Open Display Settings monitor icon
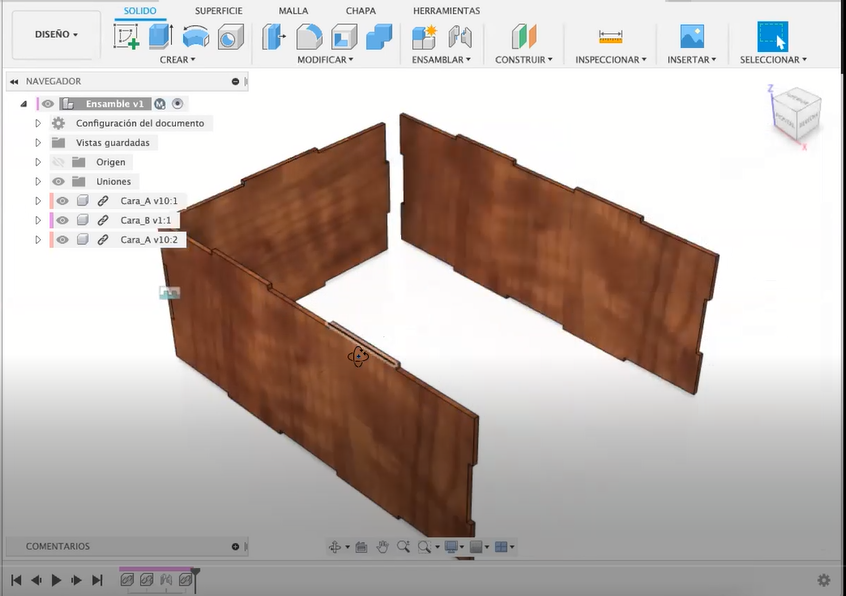Image resolution: width=846 pixels, height=596 pixels. [451, 547]
